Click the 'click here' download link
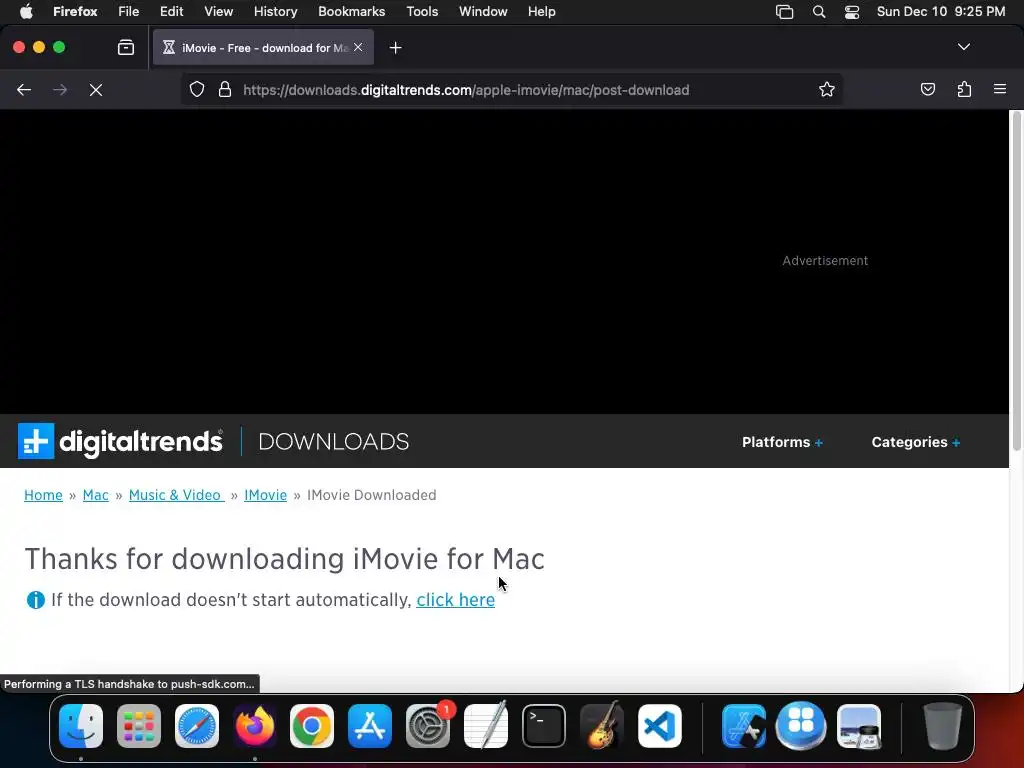The height and width of the screenshot is (768, 1024). click(455, 600)
